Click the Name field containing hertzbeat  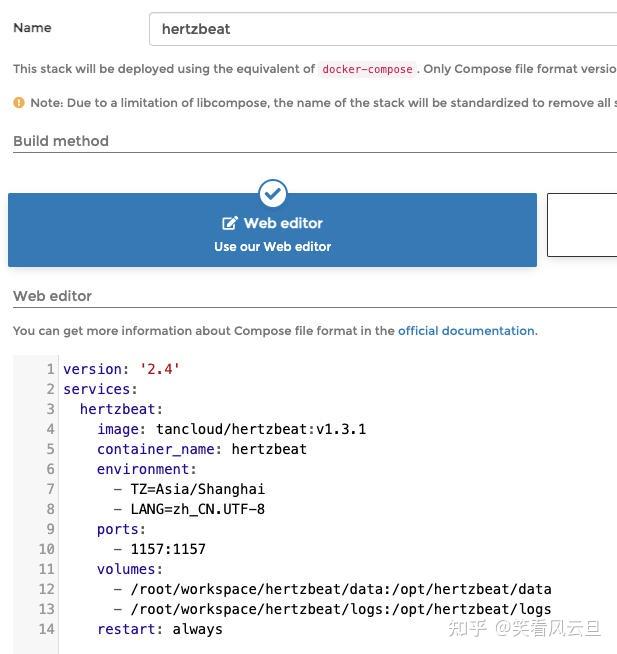383,29
